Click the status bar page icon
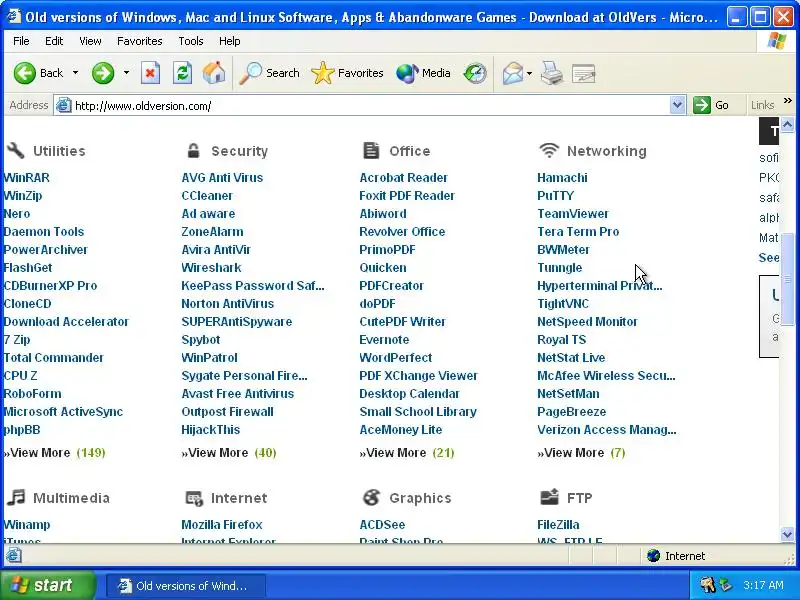The width and height of the screenshot is (800, 600). coord(14,555)
